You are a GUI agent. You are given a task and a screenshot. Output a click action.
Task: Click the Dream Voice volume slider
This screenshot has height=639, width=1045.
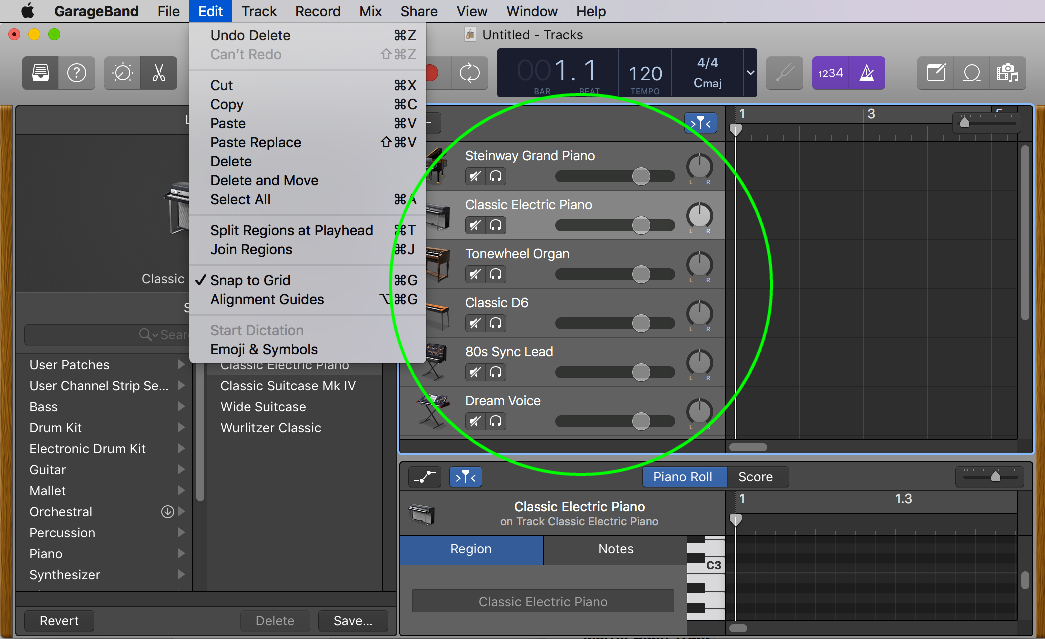coord(614,420)
